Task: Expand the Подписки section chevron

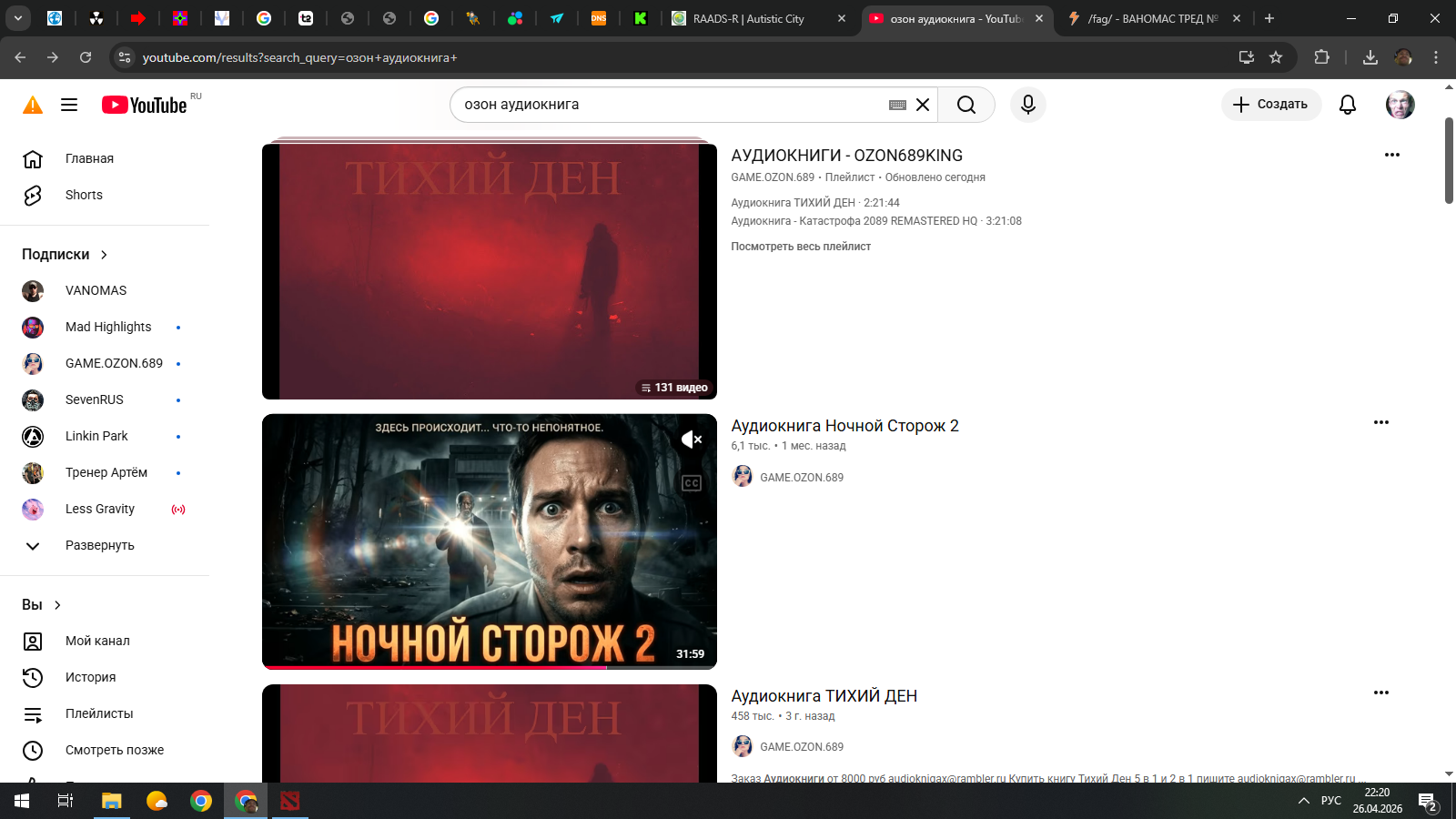Action: tap(104, 255)
